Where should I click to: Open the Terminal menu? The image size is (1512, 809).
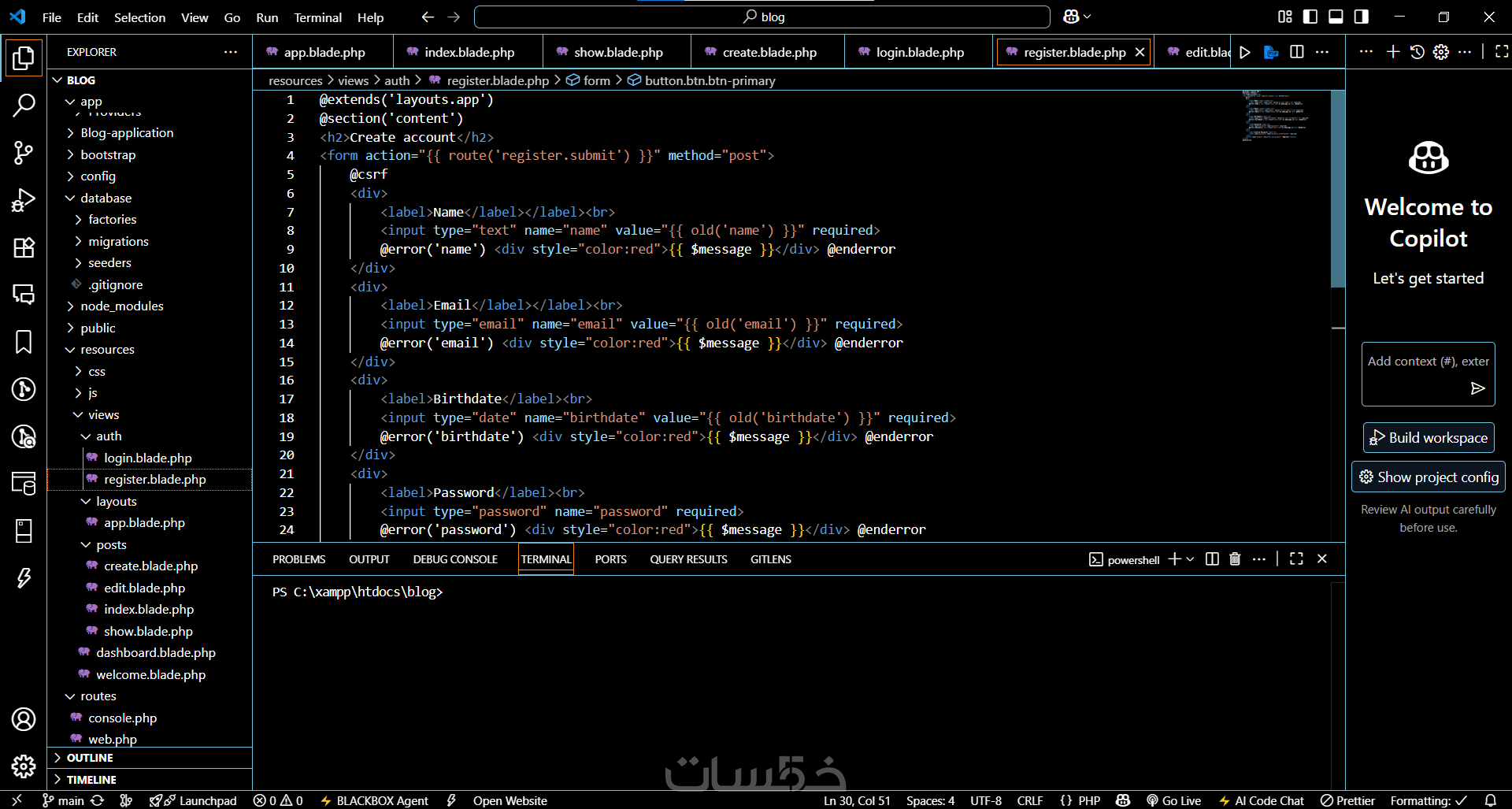click(x=317, y=17)
